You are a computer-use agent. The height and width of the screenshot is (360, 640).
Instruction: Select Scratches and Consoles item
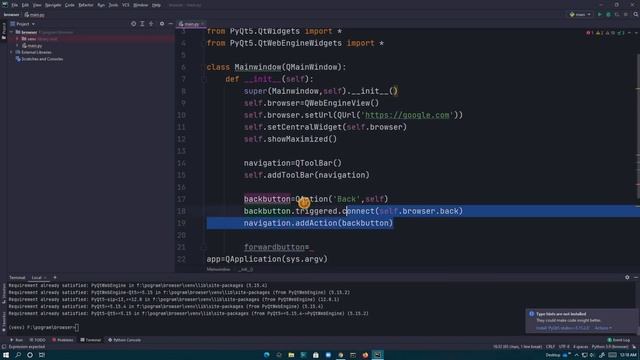(39, 59)
